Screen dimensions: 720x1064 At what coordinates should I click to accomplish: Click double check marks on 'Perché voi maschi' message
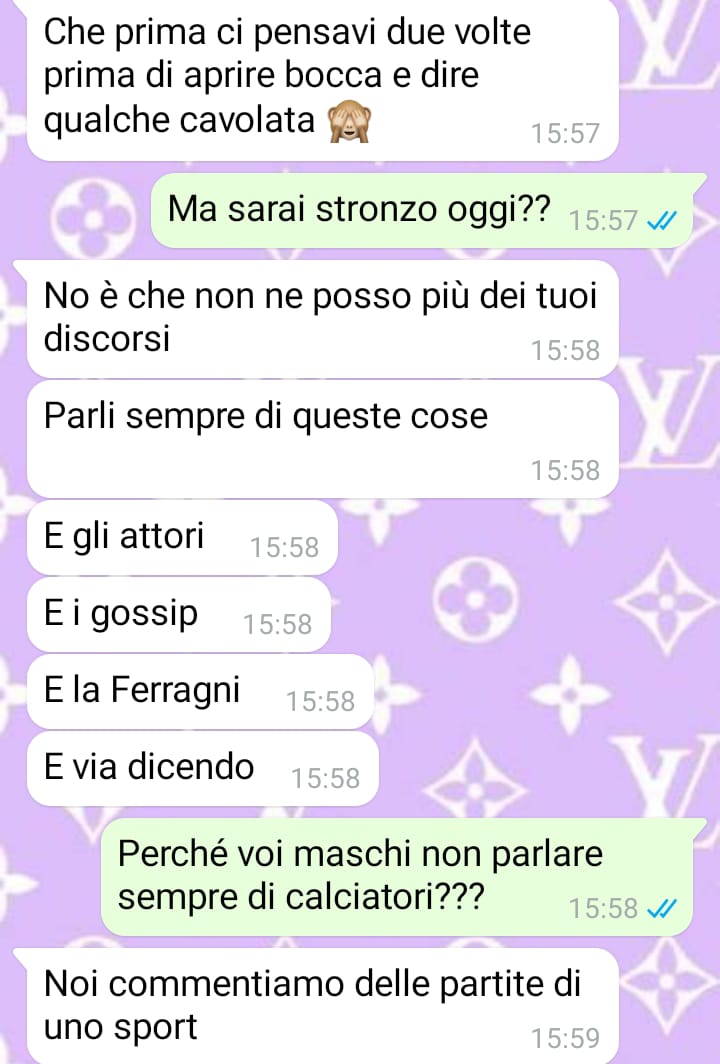tap(662, 909)
